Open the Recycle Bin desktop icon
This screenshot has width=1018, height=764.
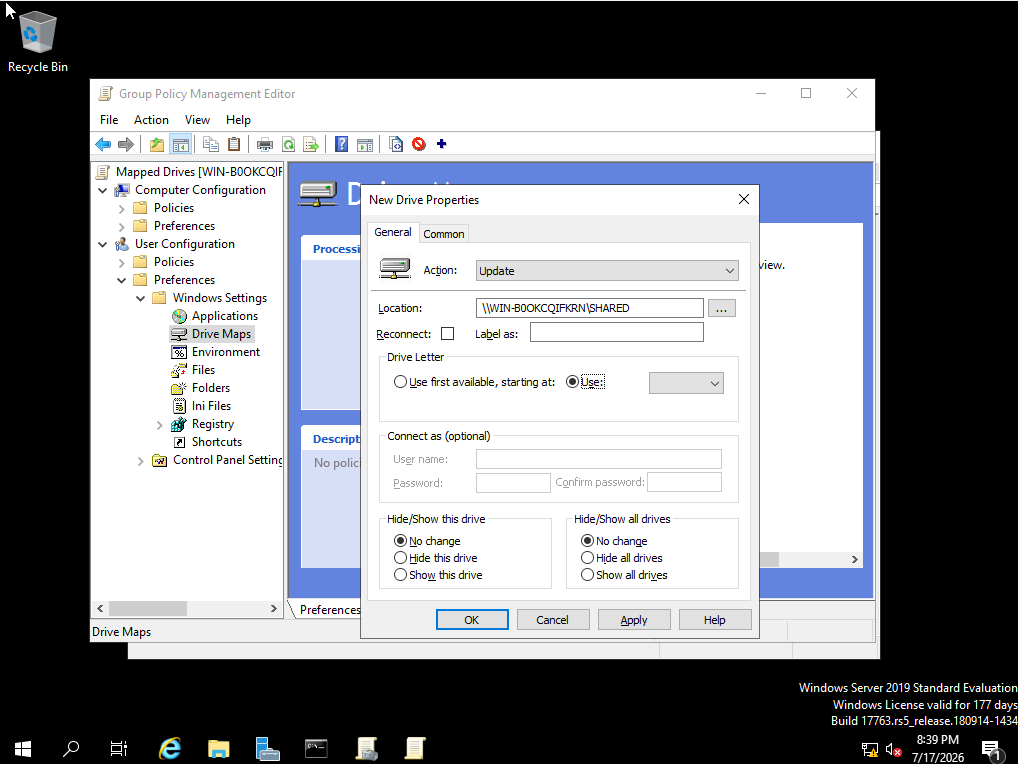coord(38,40)
